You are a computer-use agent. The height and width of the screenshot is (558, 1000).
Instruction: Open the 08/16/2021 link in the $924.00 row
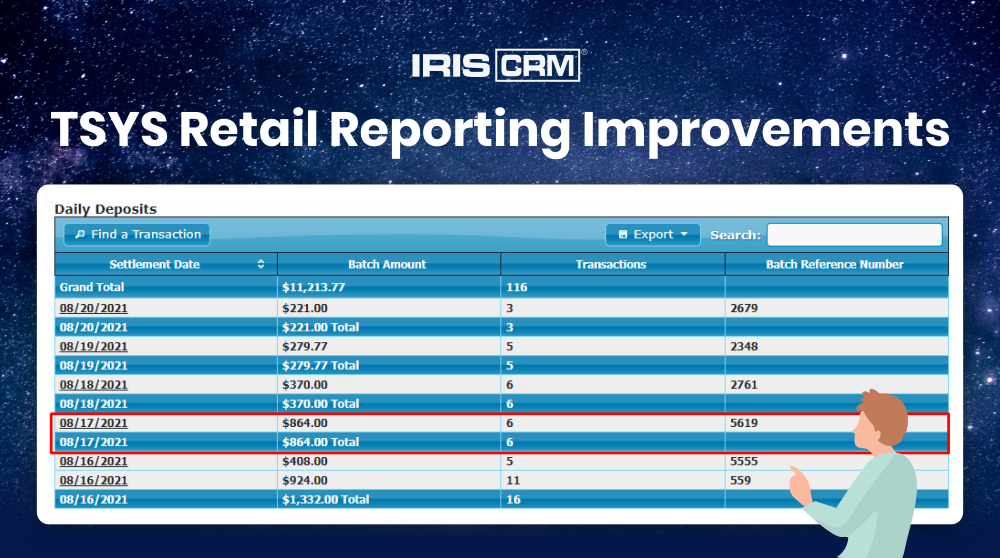tap(94, 480)
